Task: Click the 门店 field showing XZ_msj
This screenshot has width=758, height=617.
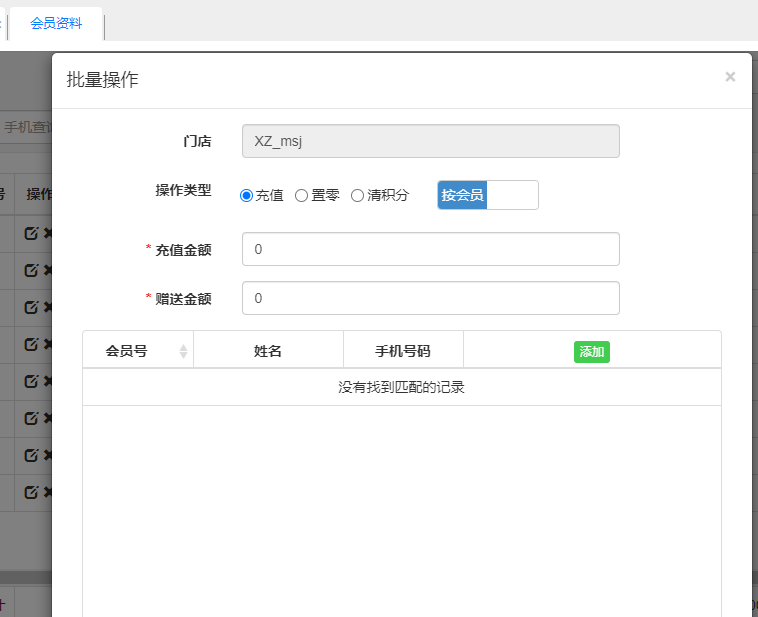Action: click(430, 141)
